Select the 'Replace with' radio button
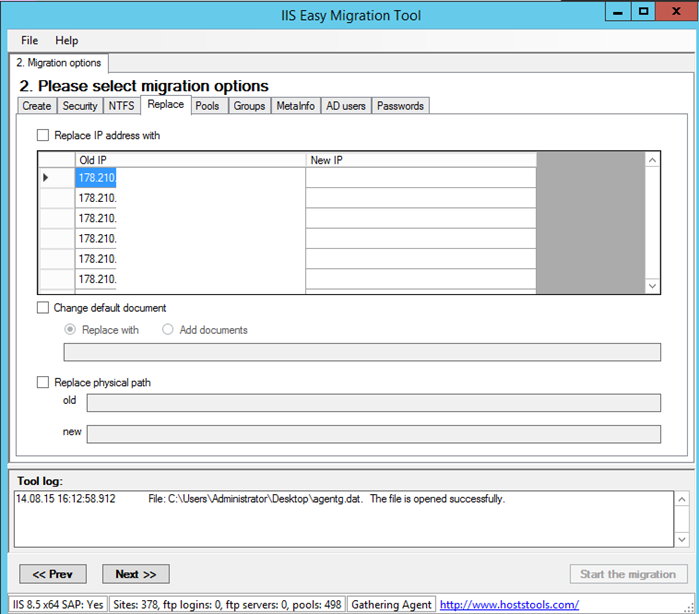Image resolution: width=699 pixels, height=614 pixels. pos(70,330)
